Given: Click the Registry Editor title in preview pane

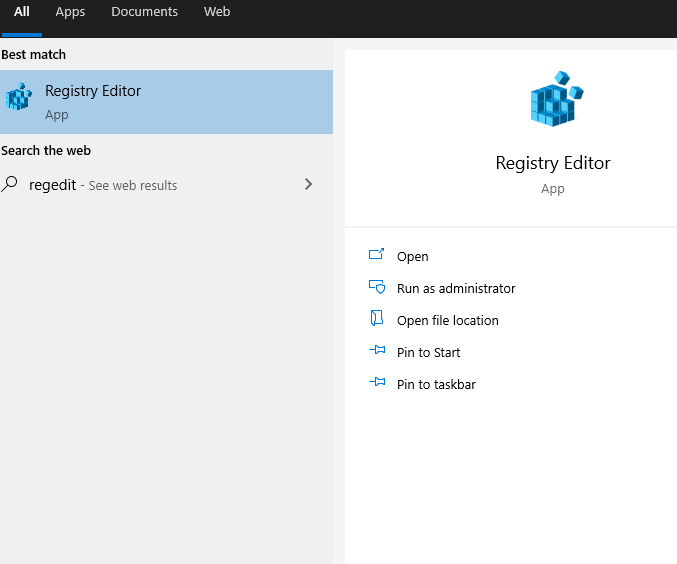Looking at the screenshot, I should 553,163.
